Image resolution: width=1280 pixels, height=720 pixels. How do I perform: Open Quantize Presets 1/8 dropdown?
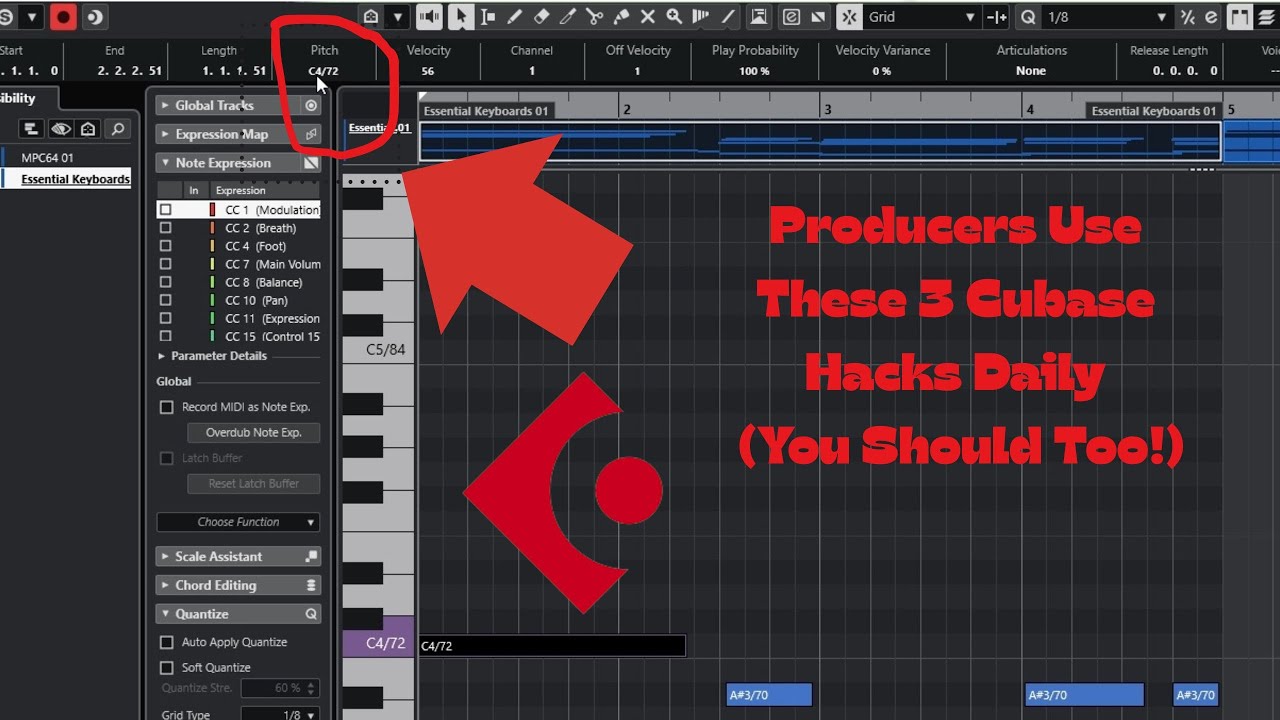pyautogui.click(x=1106, y=17)
